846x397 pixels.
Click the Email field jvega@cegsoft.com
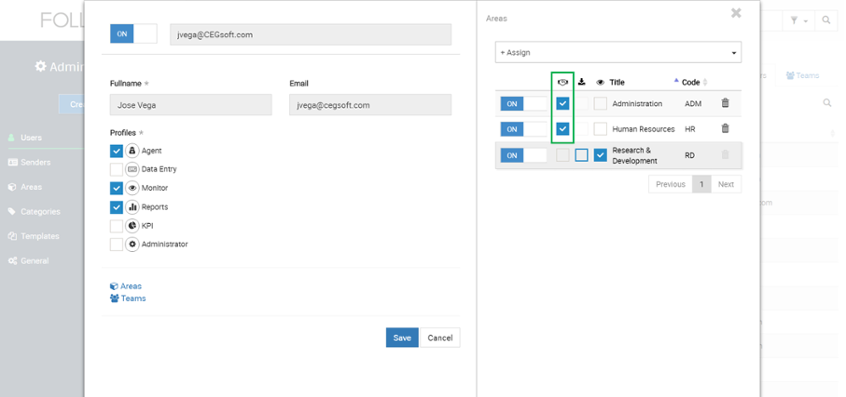(370, 105)
